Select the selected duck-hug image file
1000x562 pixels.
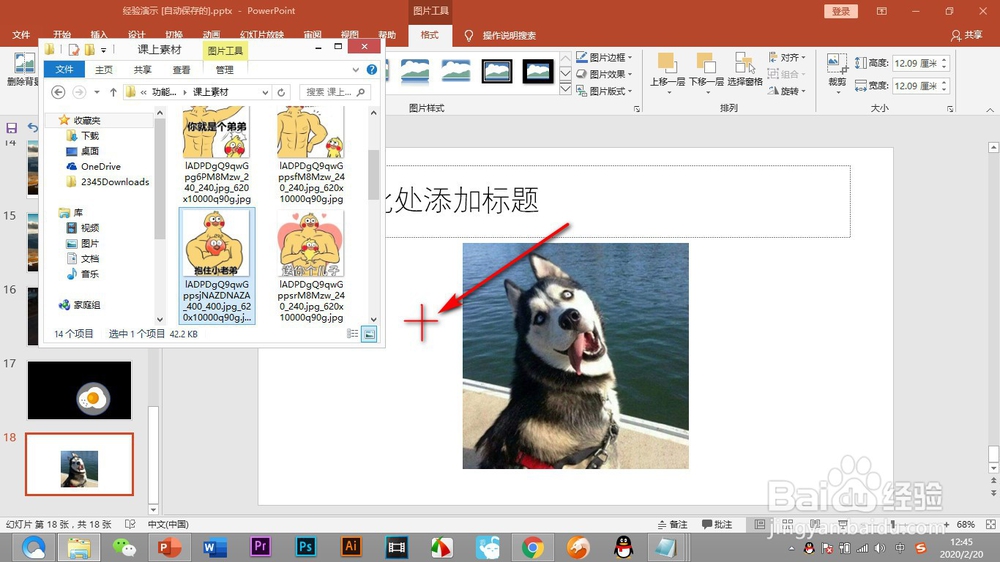(217, 265)
